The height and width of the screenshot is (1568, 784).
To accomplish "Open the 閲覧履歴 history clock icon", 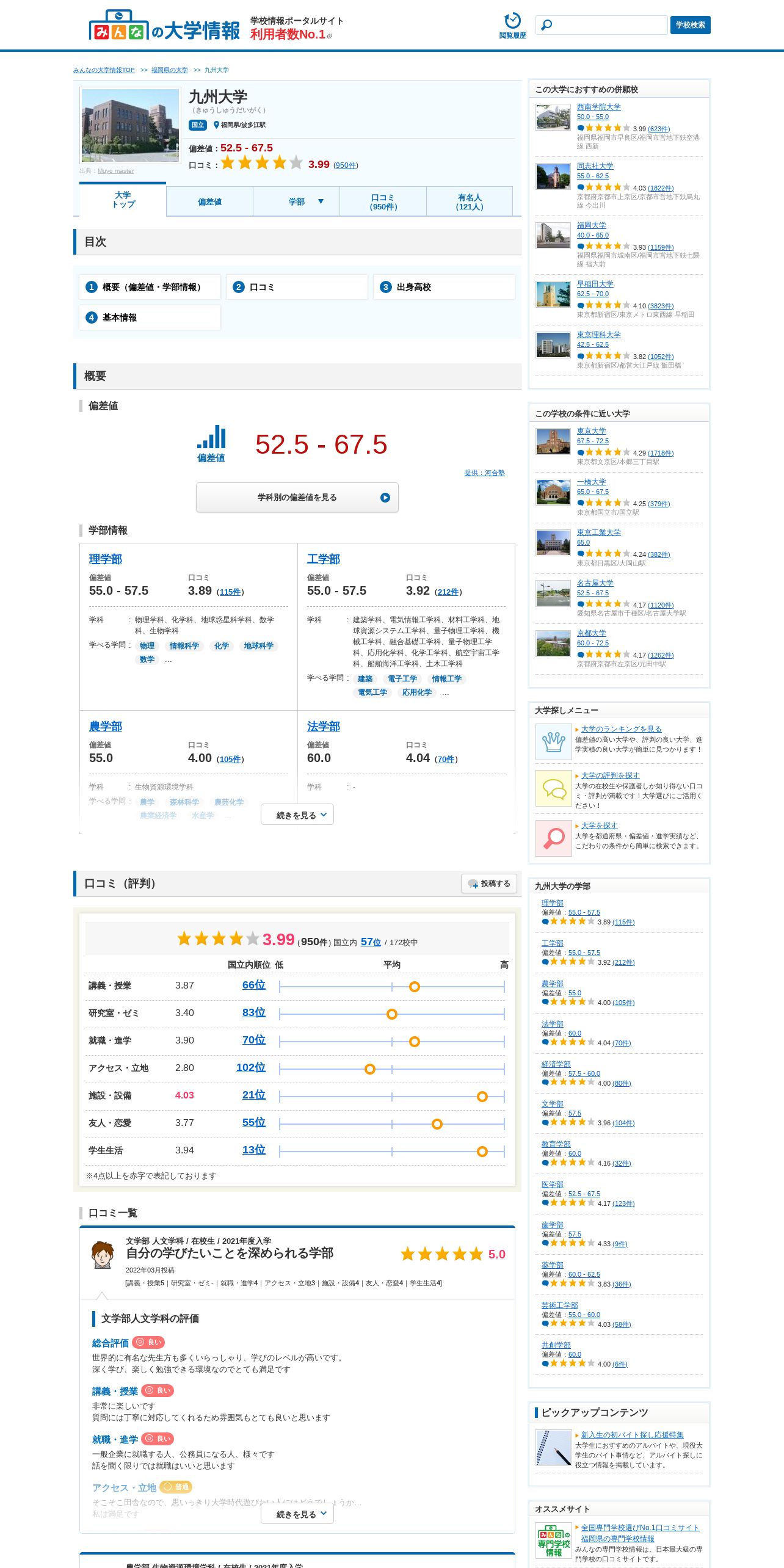I will (x=512, y=21).
